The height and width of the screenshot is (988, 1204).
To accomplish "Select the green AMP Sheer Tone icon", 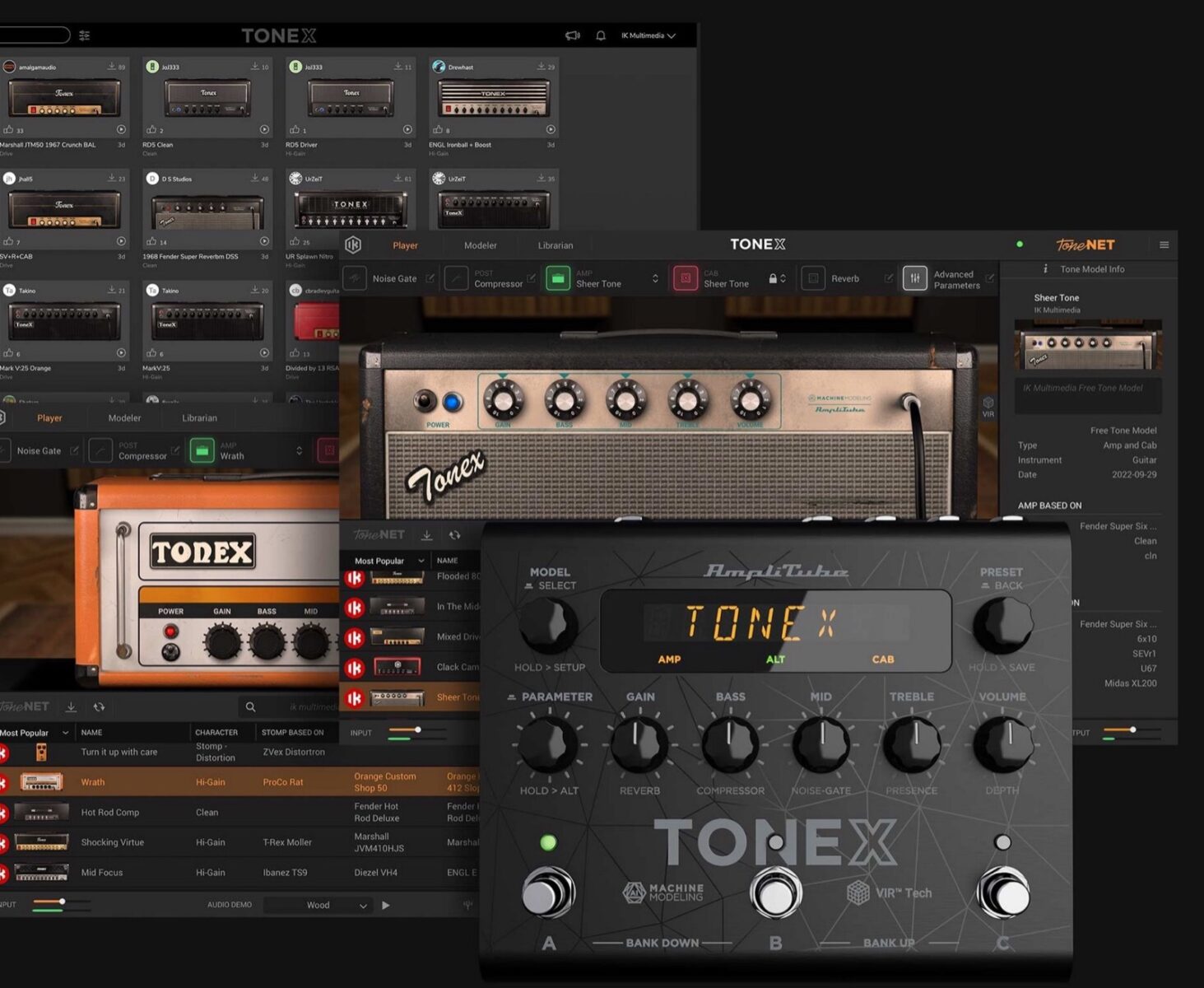I will pos(560,278).
